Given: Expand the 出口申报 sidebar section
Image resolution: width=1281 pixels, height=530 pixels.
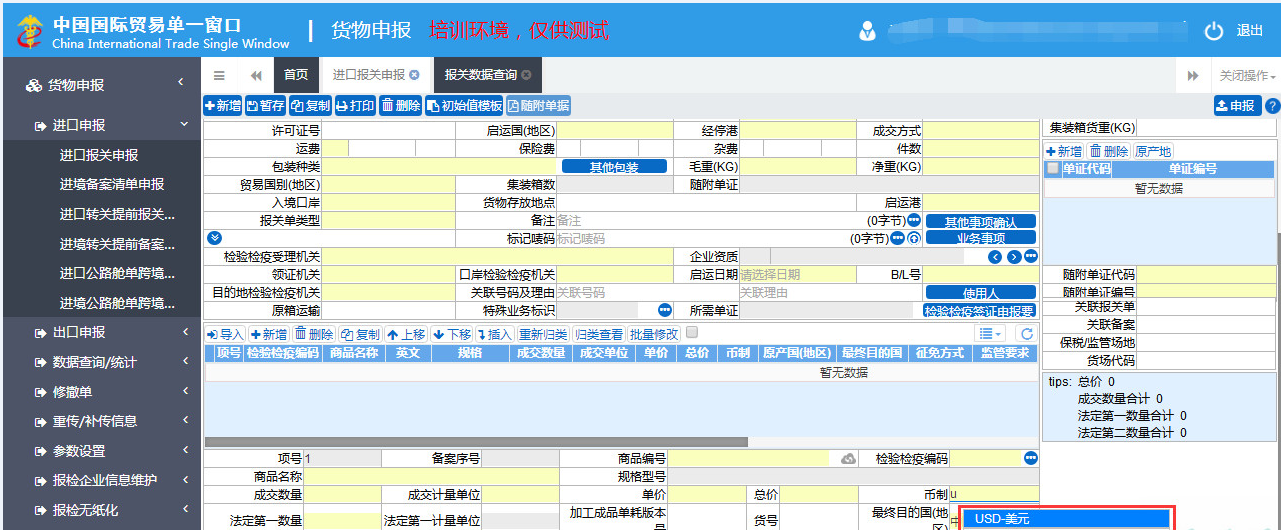Looking at the screenshot, I should [x=100, y=332].
